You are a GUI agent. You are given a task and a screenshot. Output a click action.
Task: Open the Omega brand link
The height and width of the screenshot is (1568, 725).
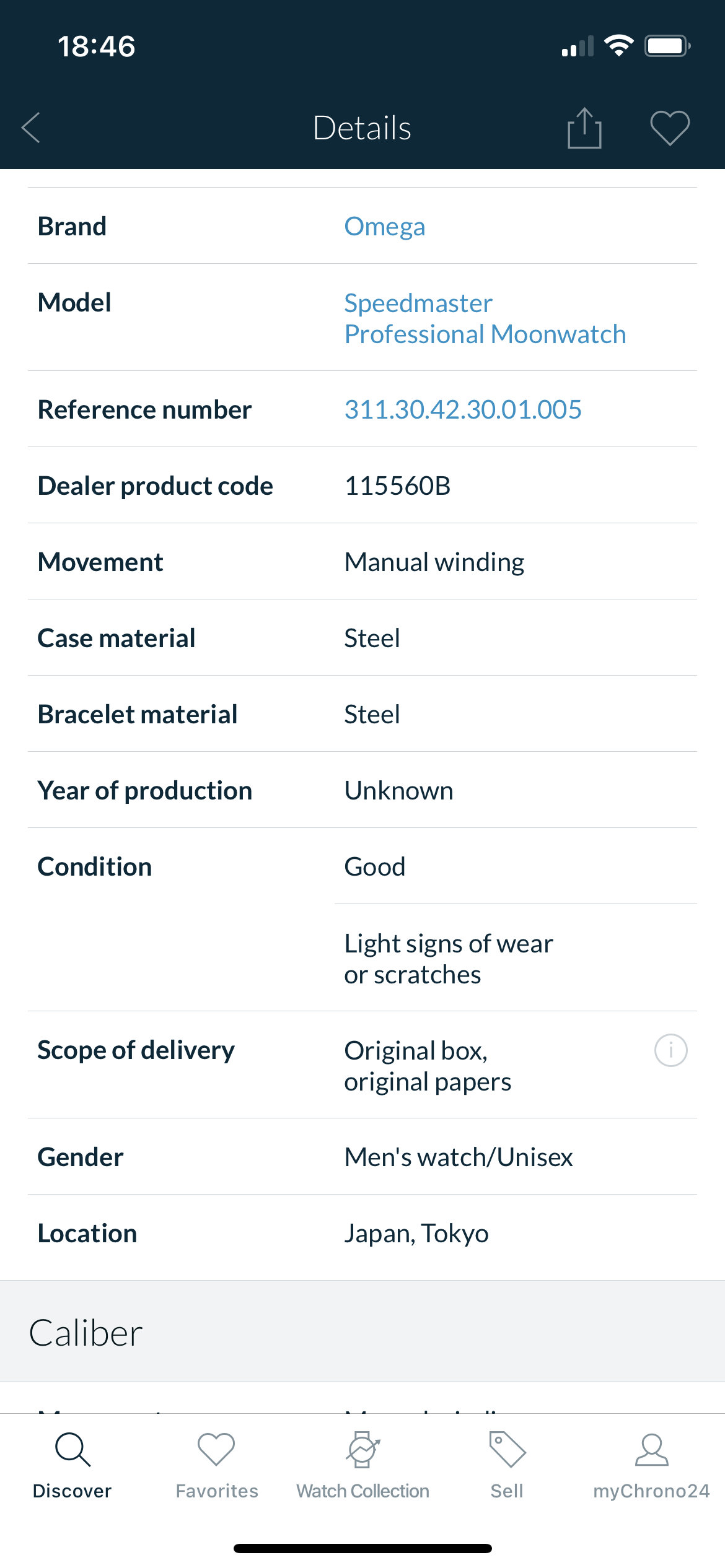tap(385, 227)
